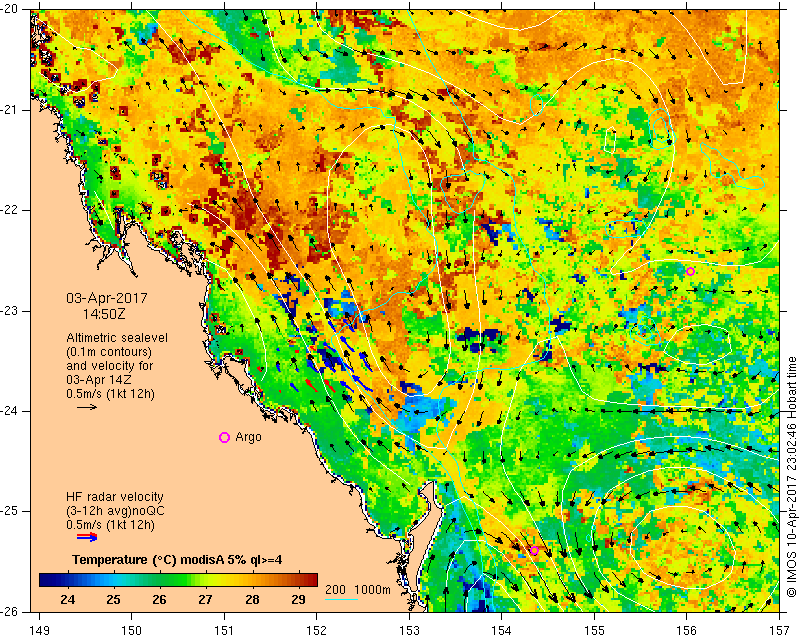Click the latitude axis label -20
Viewport: 800px width, 640px height.
pyautogui.click(x=11, y=9)
